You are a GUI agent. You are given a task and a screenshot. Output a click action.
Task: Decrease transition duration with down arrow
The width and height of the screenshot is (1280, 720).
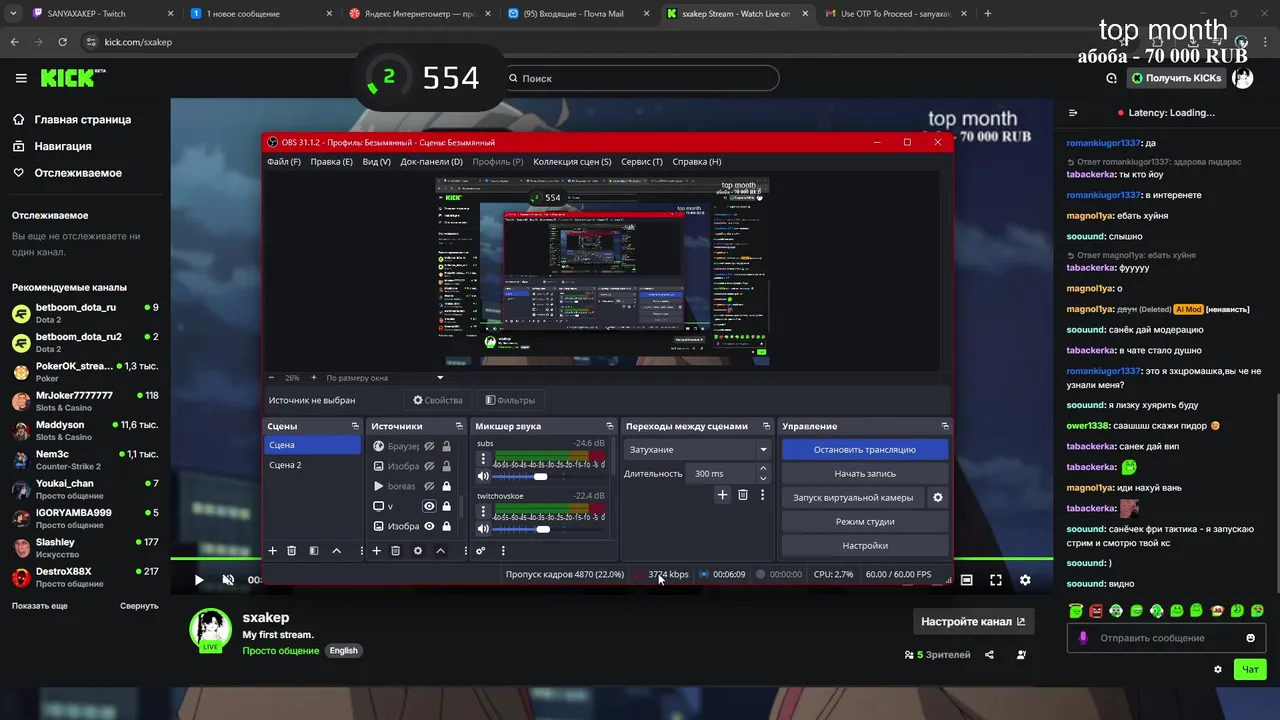764,479
